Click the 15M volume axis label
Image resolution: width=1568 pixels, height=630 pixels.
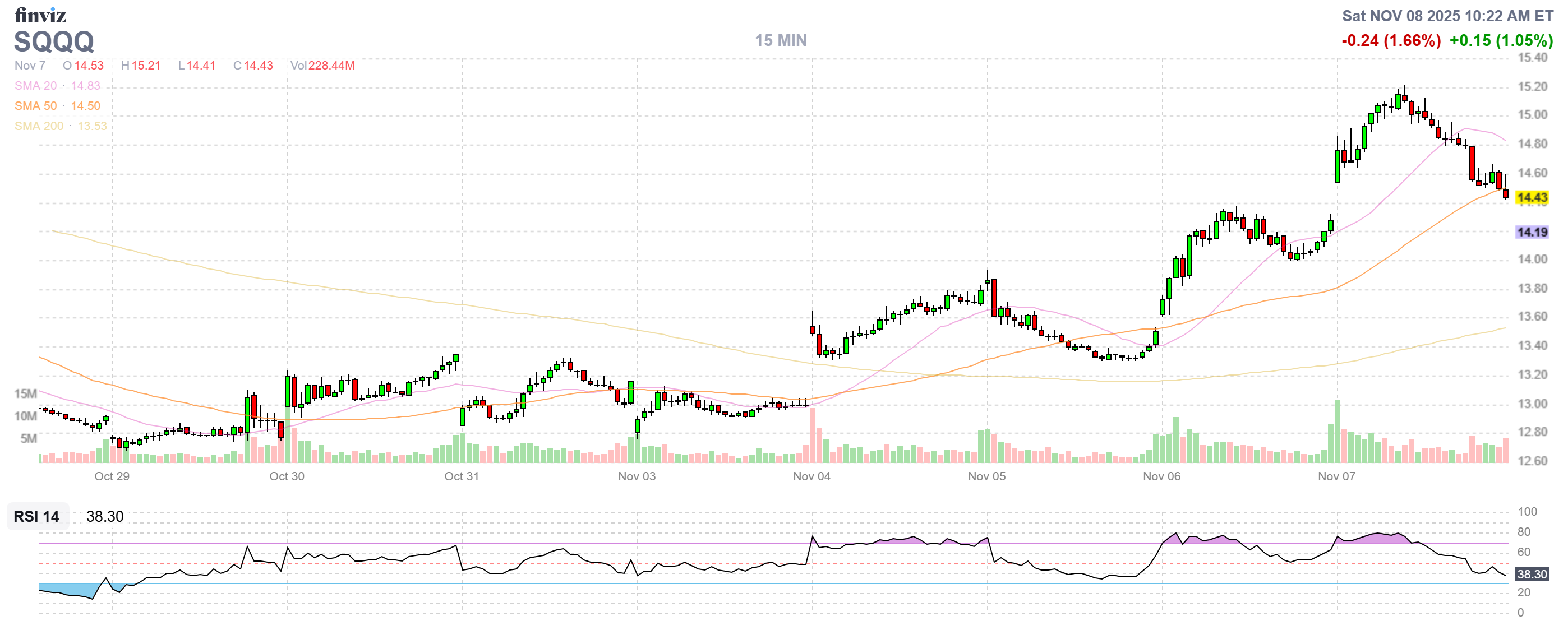tap(26, 393)
